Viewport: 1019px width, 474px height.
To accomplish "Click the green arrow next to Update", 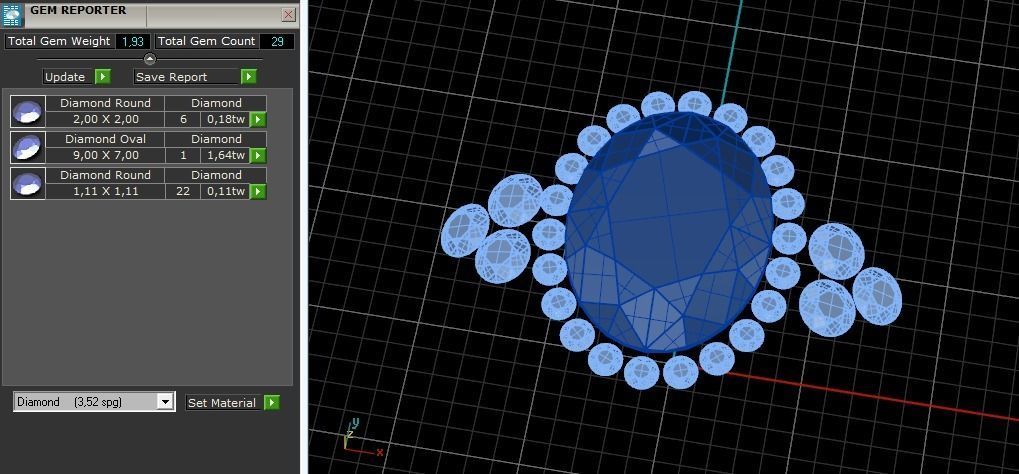I will click(x=103, y=77).
